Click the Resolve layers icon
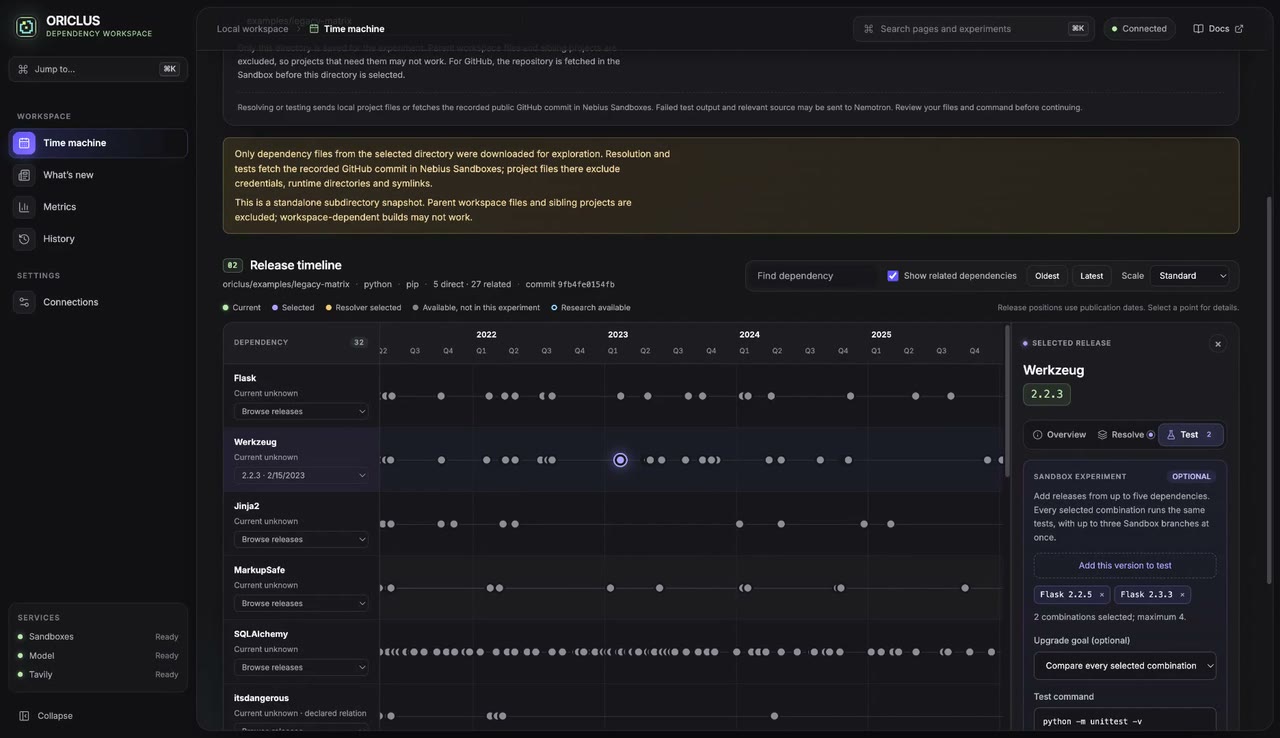This screenshot has height=738, width=1280. [x=1103, y=435]
